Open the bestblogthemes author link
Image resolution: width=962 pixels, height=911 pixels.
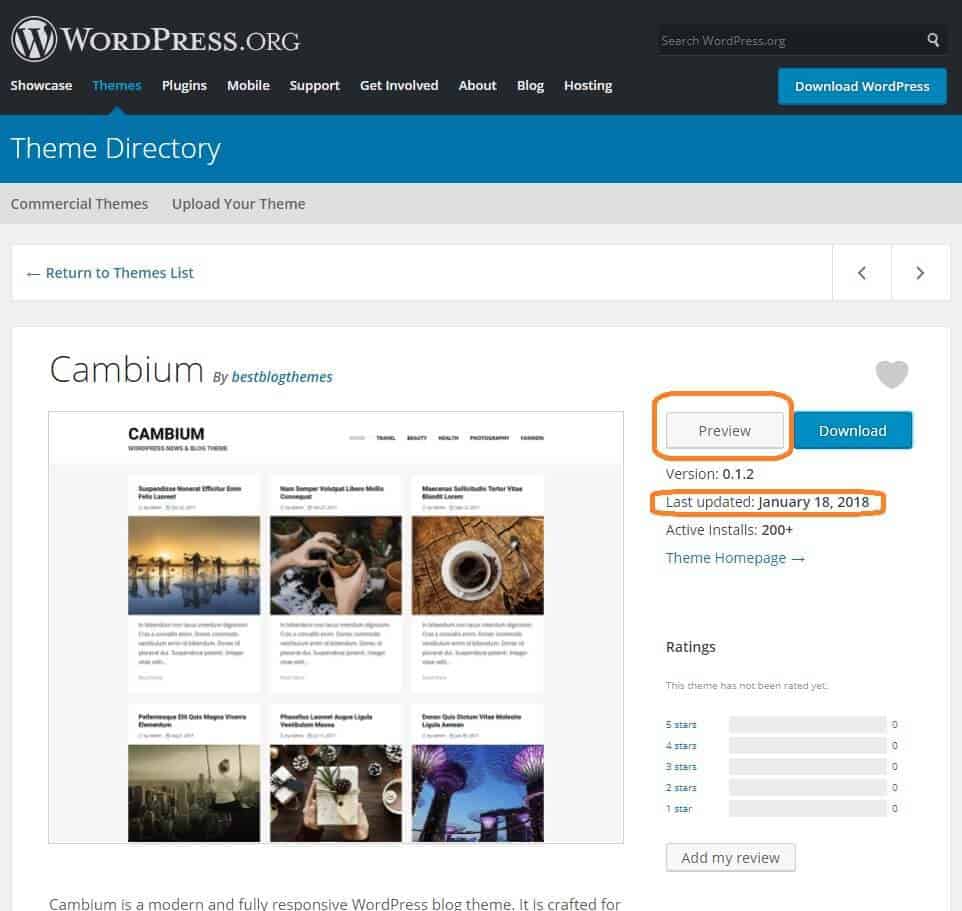click(282, 377)
